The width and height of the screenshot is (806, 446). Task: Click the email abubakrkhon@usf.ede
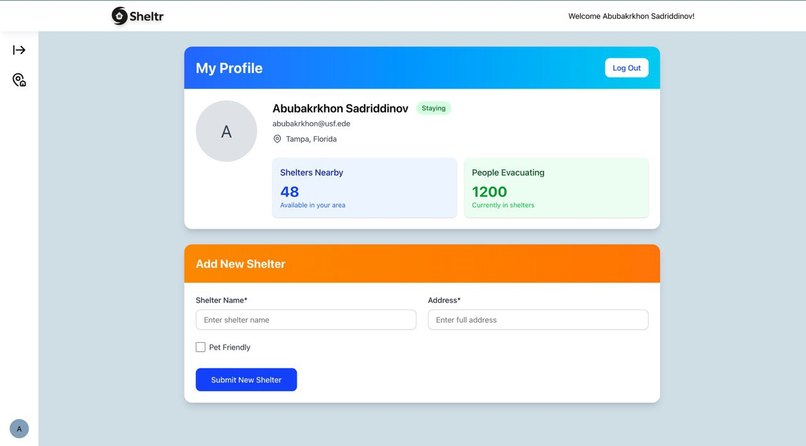pos(312,124)
